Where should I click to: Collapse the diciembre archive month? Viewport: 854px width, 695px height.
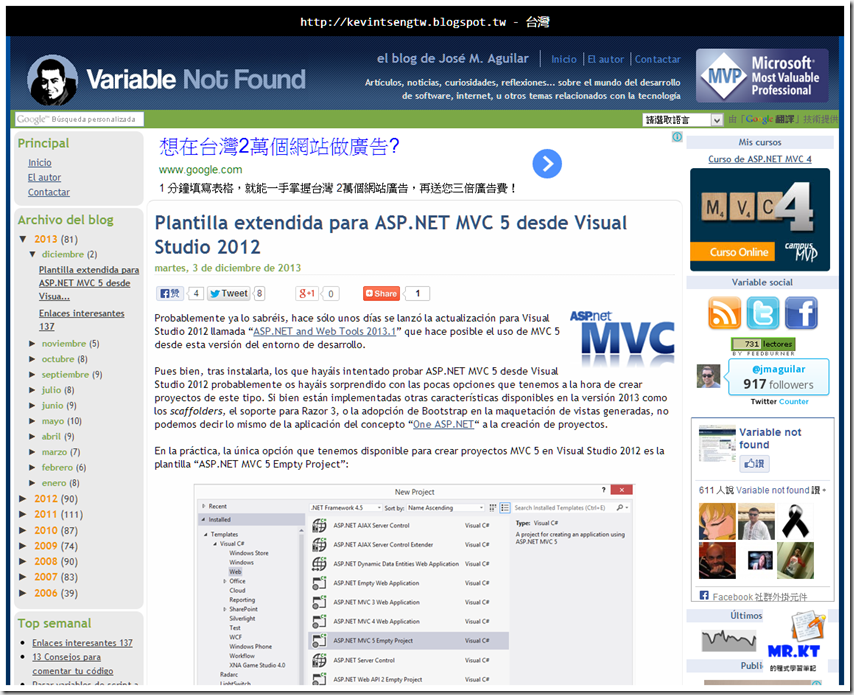tap(32, 254)
